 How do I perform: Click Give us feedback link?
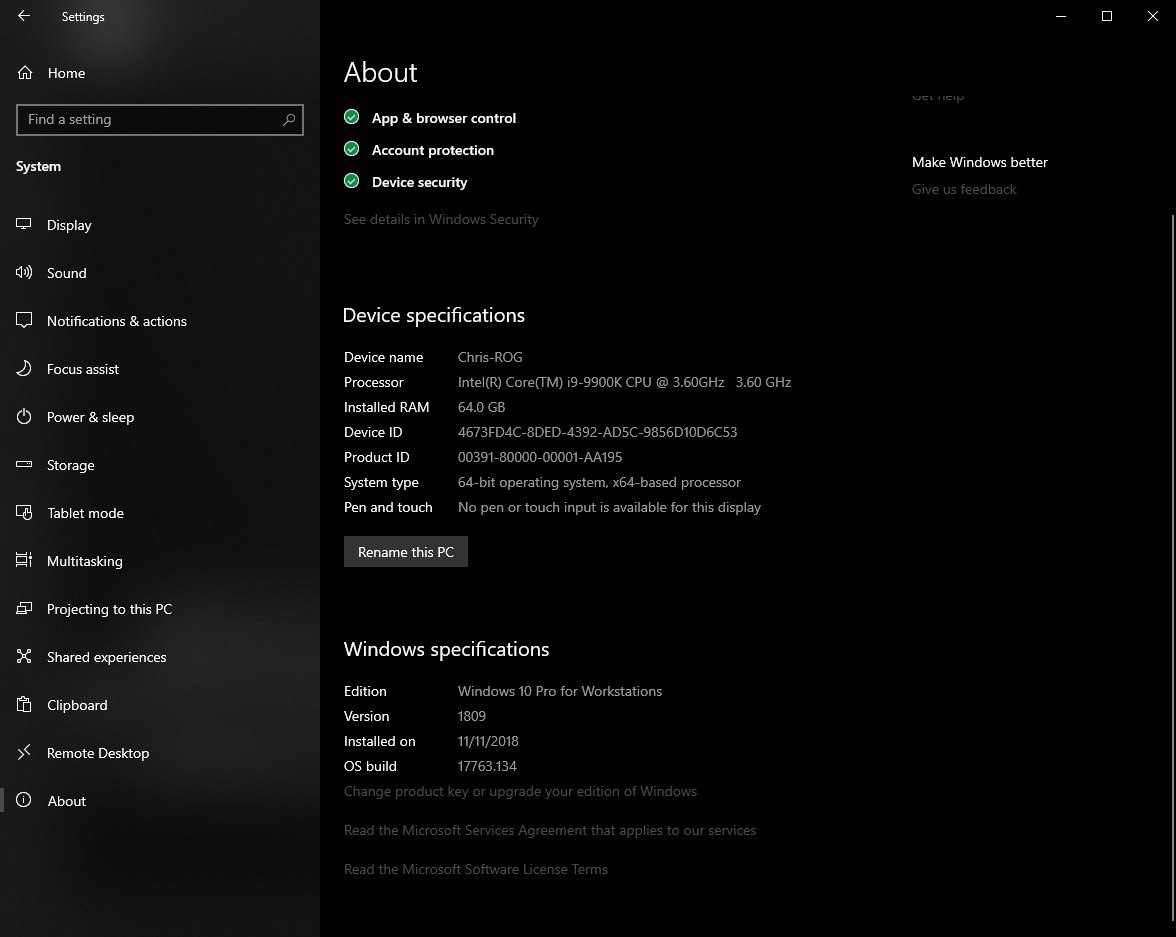[x=964, y=189]
